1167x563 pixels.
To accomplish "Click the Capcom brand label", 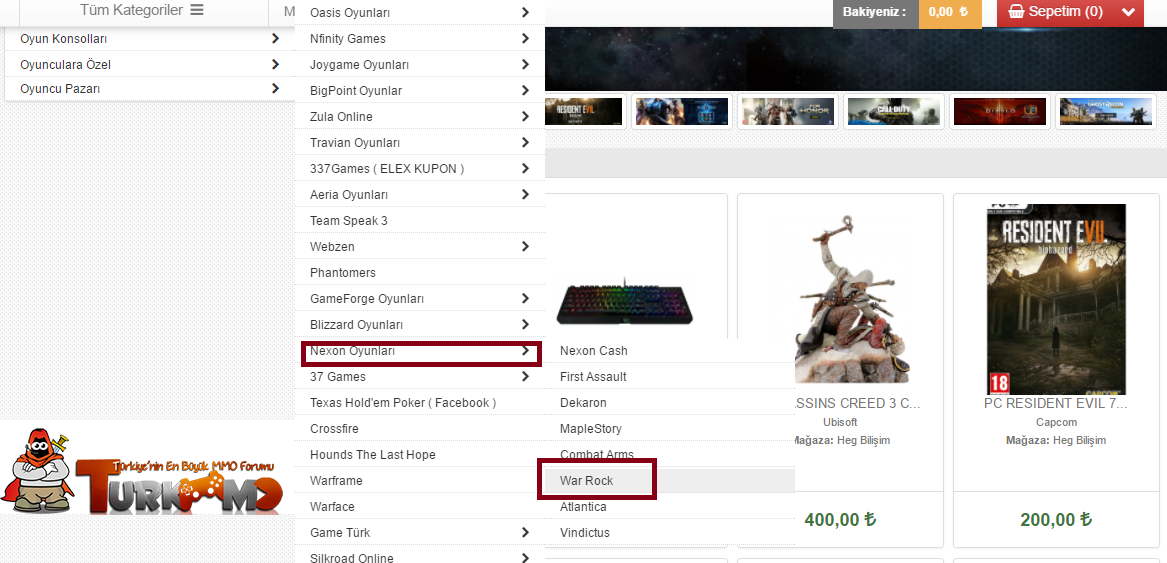I will 1056,422.
